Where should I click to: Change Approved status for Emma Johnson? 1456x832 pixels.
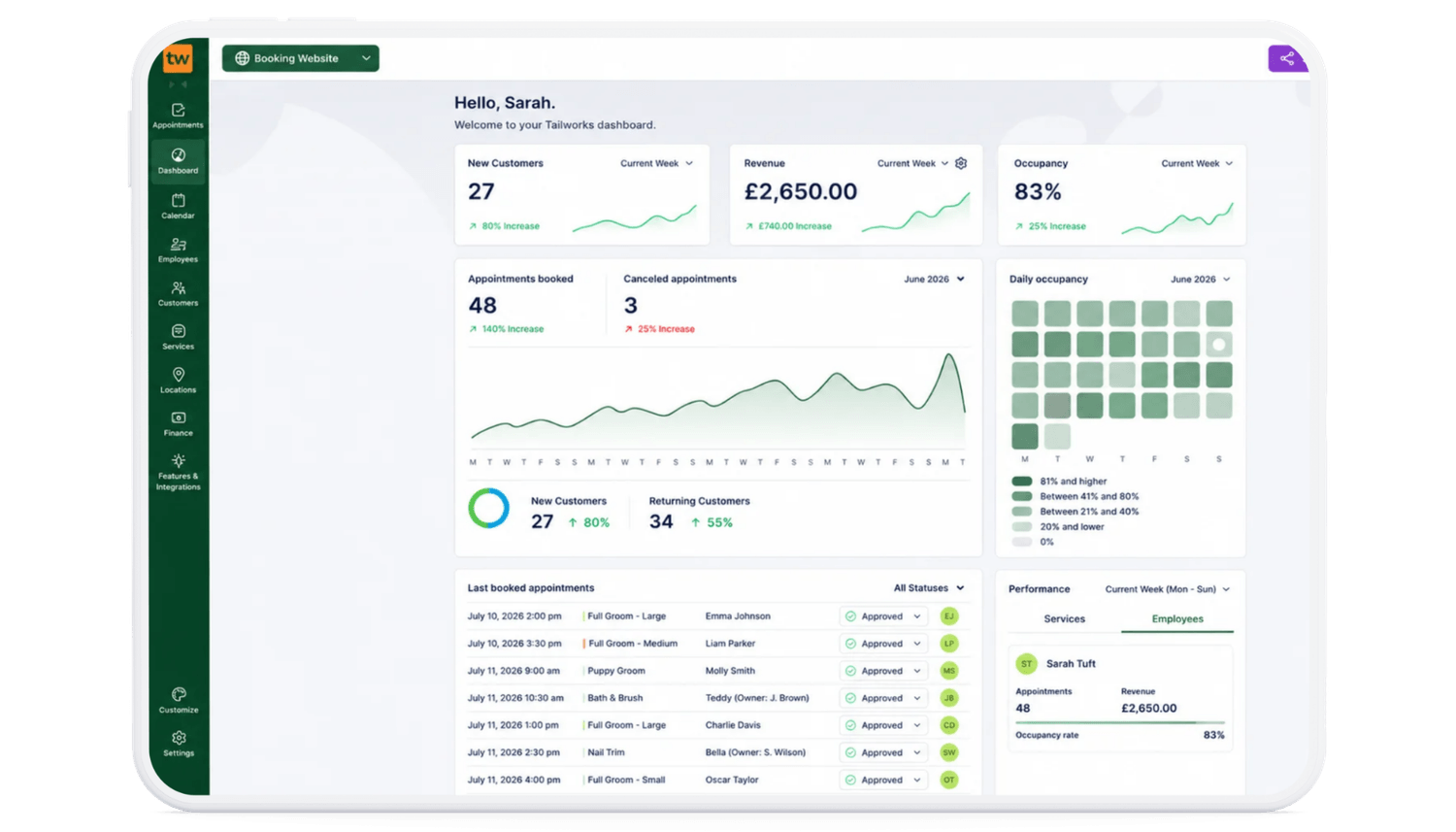click(883, 616)
